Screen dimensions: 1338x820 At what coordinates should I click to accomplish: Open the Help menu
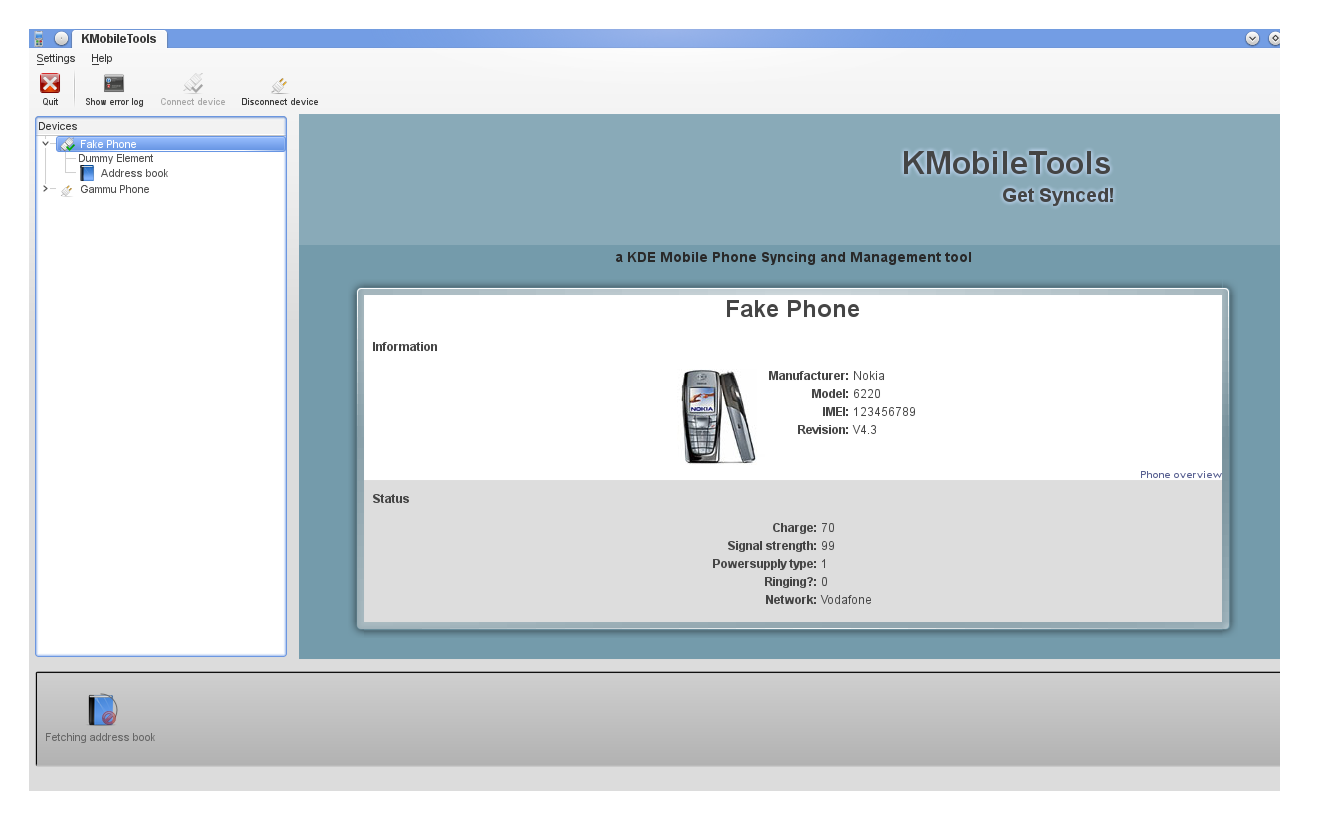102,59
